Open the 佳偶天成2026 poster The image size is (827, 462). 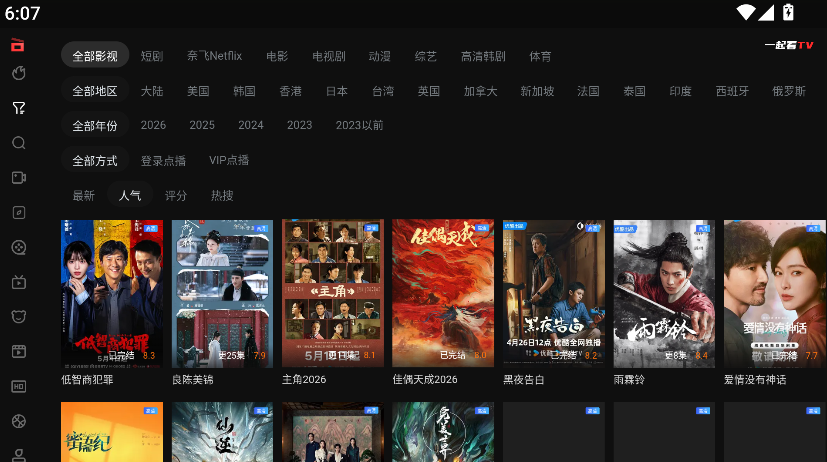coord(443,293)
